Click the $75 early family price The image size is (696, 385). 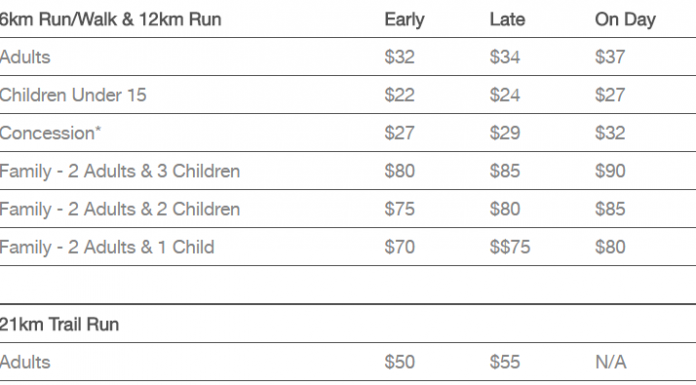(399, 209)
